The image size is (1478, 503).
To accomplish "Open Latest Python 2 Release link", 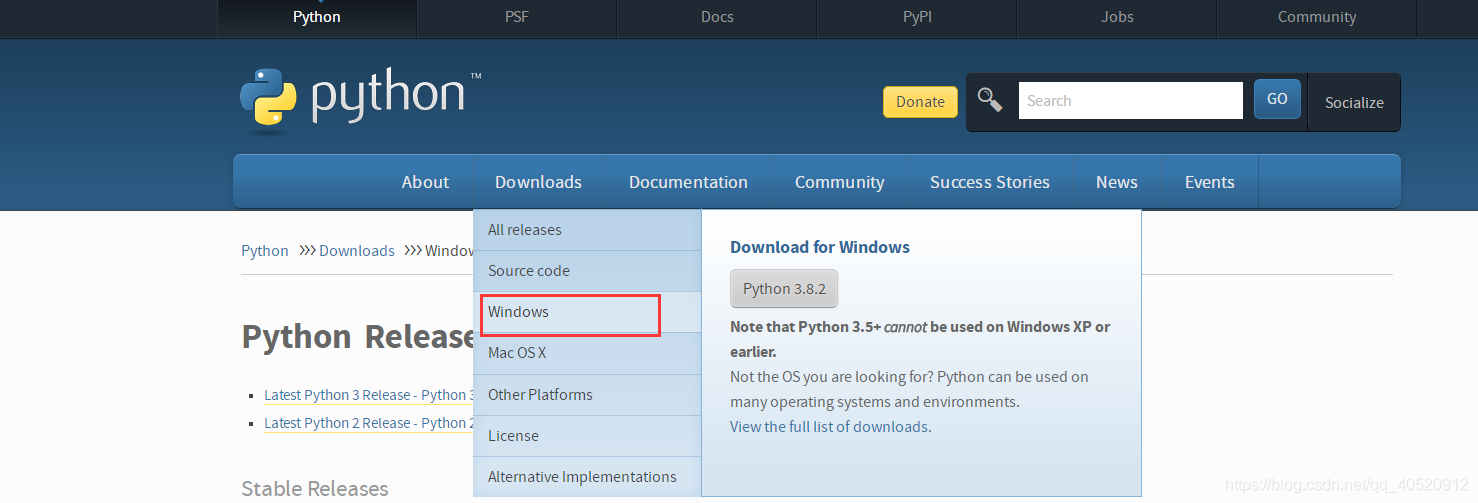I will click(368, 423).
